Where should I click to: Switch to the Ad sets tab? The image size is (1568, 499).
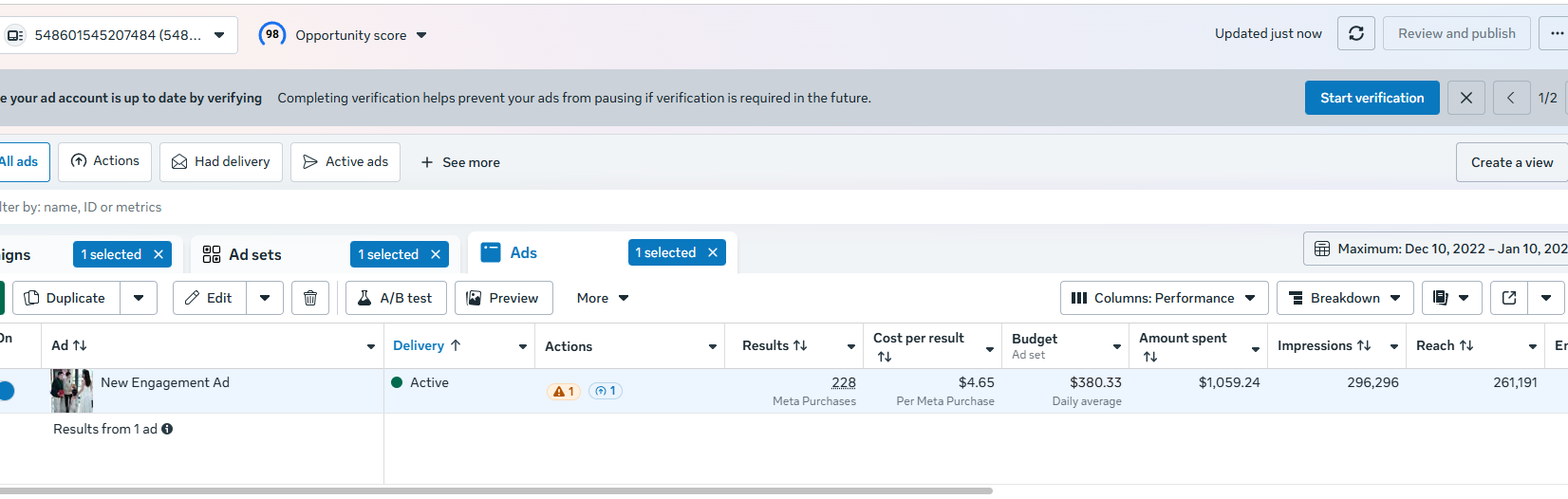click(254, 254)
